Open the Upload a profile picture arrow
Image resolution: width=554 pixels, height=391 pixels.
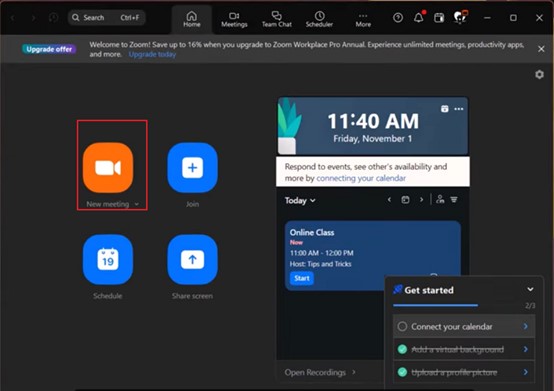525,372
